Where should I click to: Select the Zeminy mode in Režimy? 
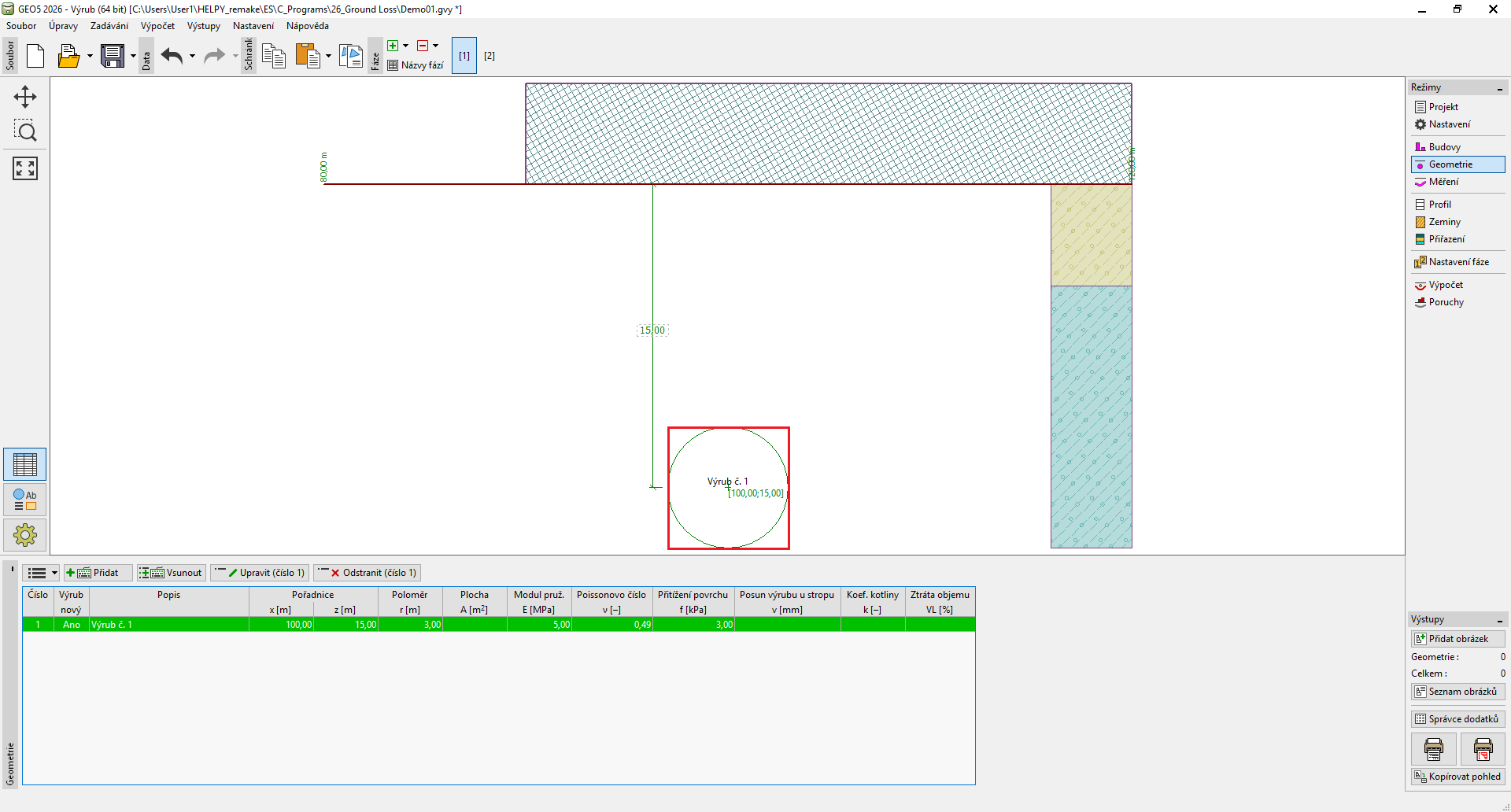(x=1444, y=222)
